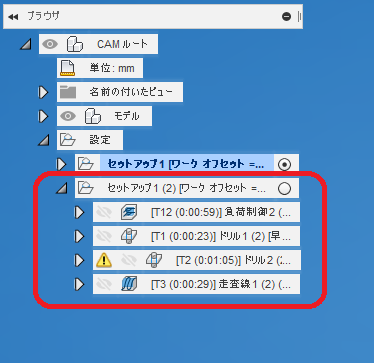The image size is (374, 363).
Task: Collapse the 設定 node
Action: pyautogui.click(x=44, y=140)
